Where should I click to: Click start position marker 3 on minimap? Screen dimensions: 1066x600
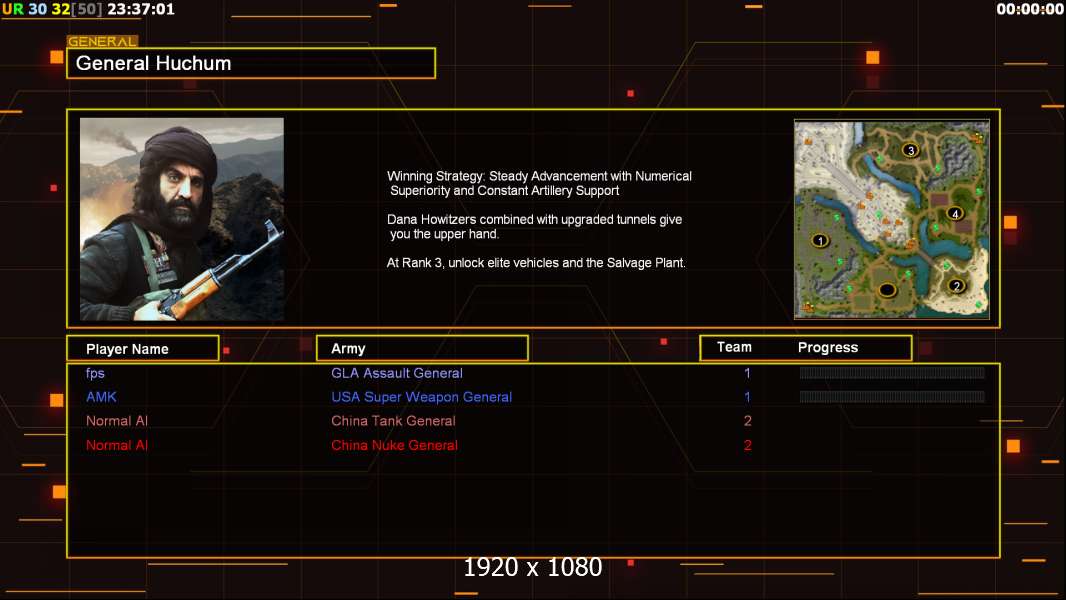pyautogui.click(x=910, y=150)
